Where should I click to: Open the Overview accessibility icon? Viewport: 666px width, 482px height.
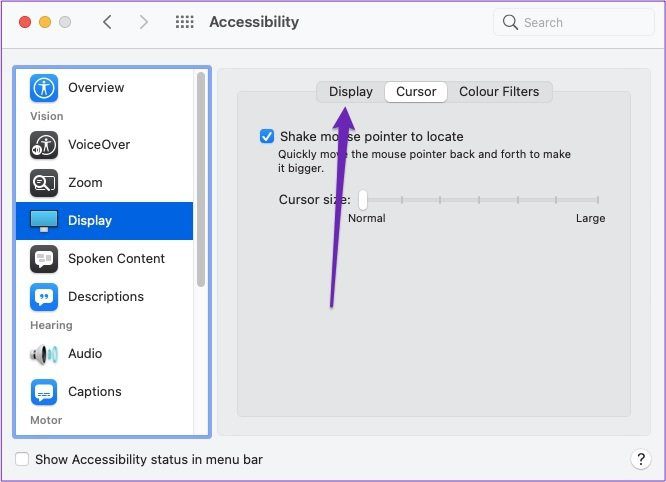(x=44, y=88)
